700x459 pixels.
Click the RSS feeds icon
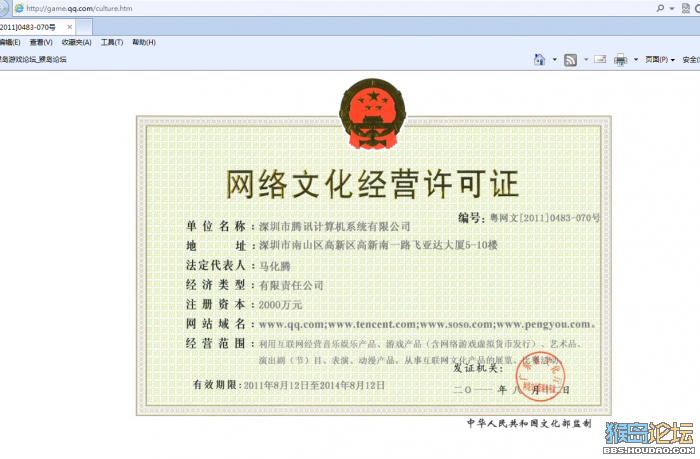coord(570,60)
